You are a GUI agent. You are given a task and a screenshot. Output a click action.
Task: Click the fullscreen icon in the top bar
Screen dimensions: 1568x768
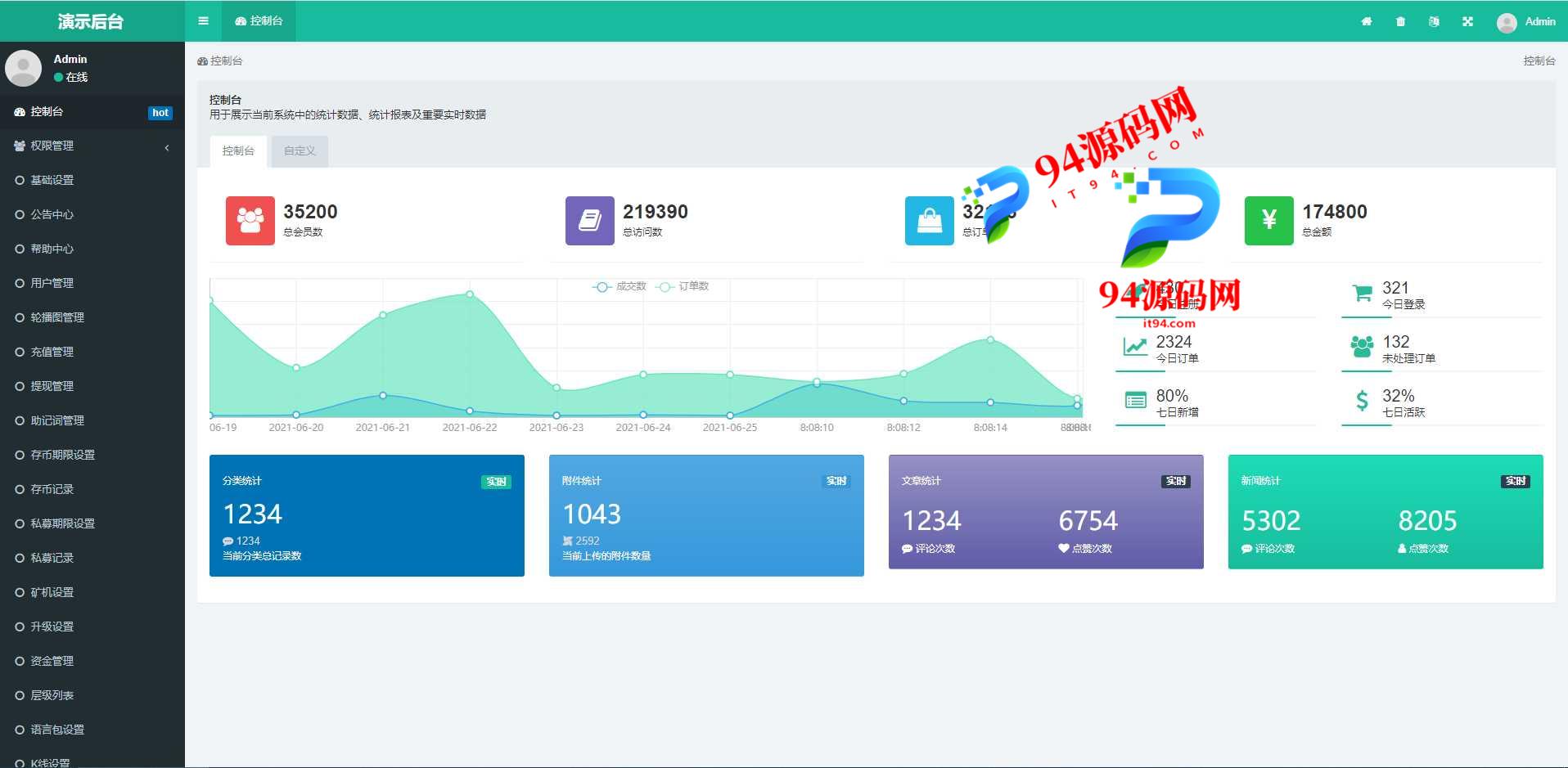click(x=1467, y=21)
